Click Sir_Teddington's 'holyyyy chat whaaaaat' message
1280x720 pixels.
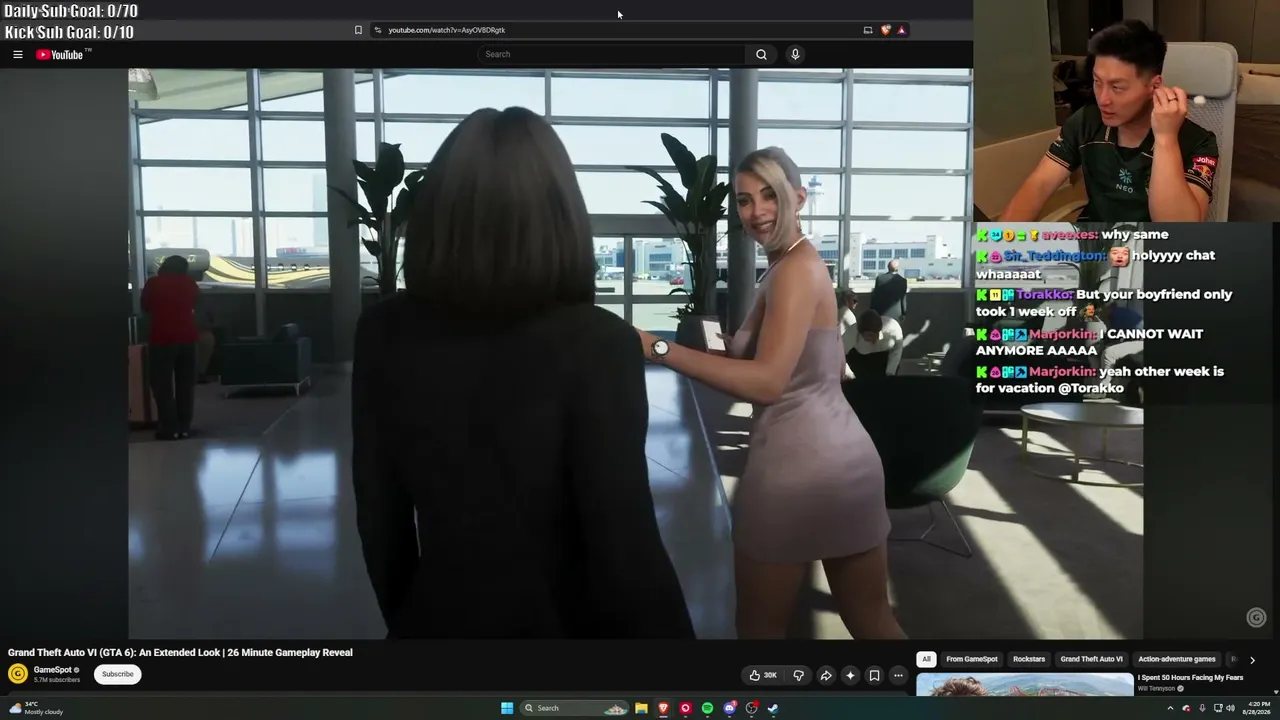coord(1096,264)
